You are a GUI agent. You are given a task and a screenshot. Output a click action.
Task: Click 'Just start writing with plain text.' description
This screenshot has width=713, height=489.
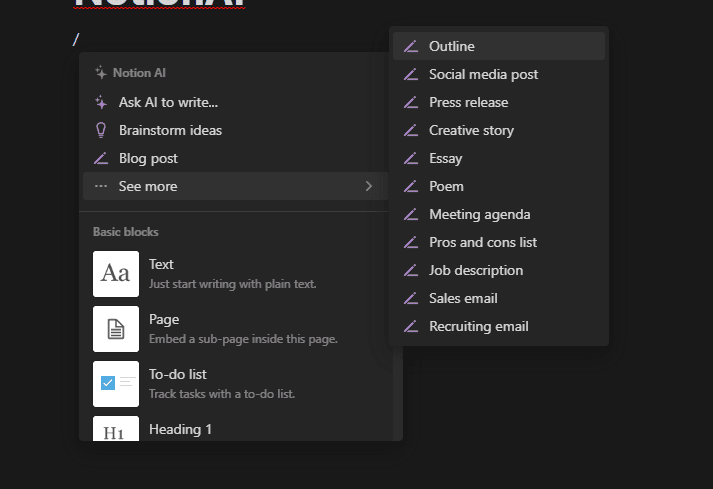[232, 284]
